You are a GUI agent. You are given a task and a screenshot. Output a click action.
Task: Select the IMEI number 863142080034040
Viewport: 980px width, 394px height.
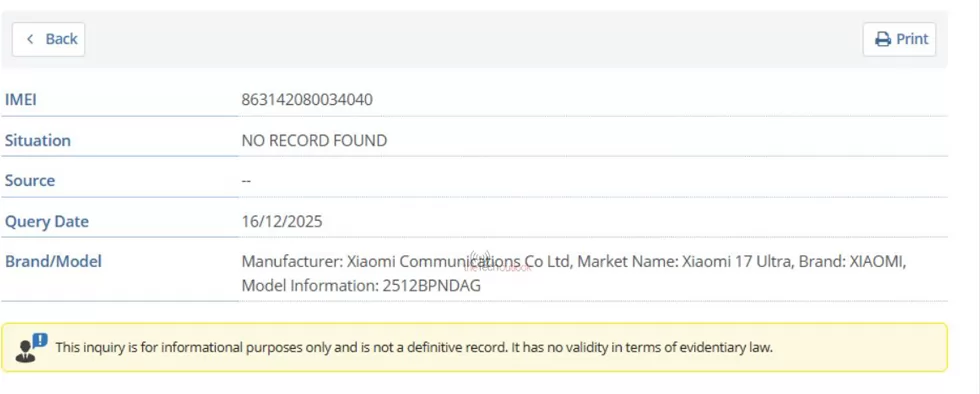tap(307, 99)
